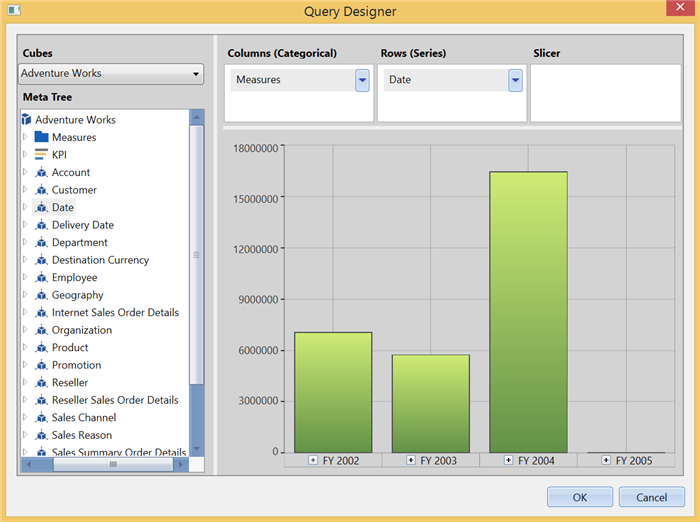
Task: Select Destination Currency in the Meta Tree
Action: tap(100, 260)
